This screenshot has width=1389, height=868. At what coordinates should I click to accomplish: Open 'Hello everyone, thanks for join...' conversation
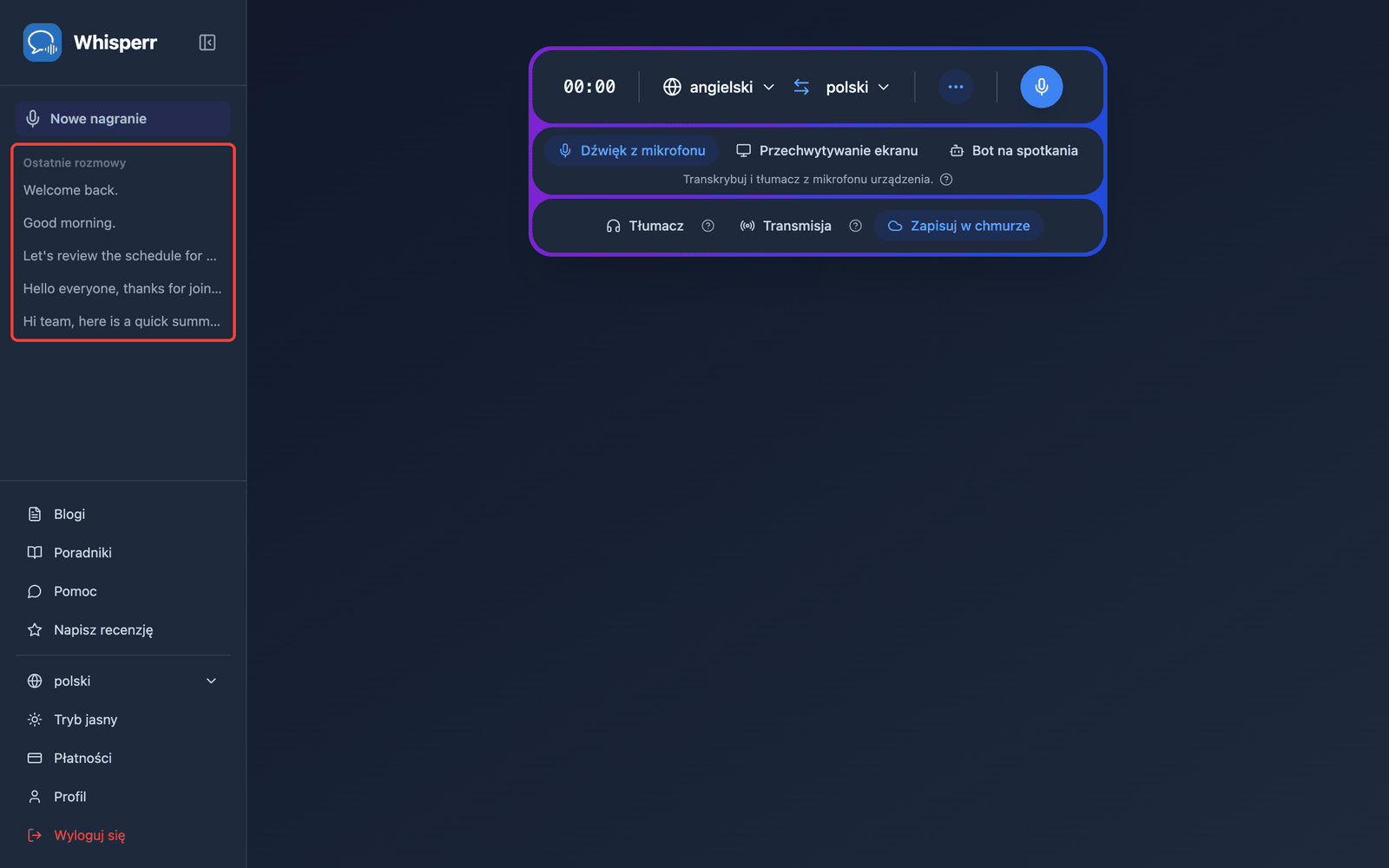[122, 288]
